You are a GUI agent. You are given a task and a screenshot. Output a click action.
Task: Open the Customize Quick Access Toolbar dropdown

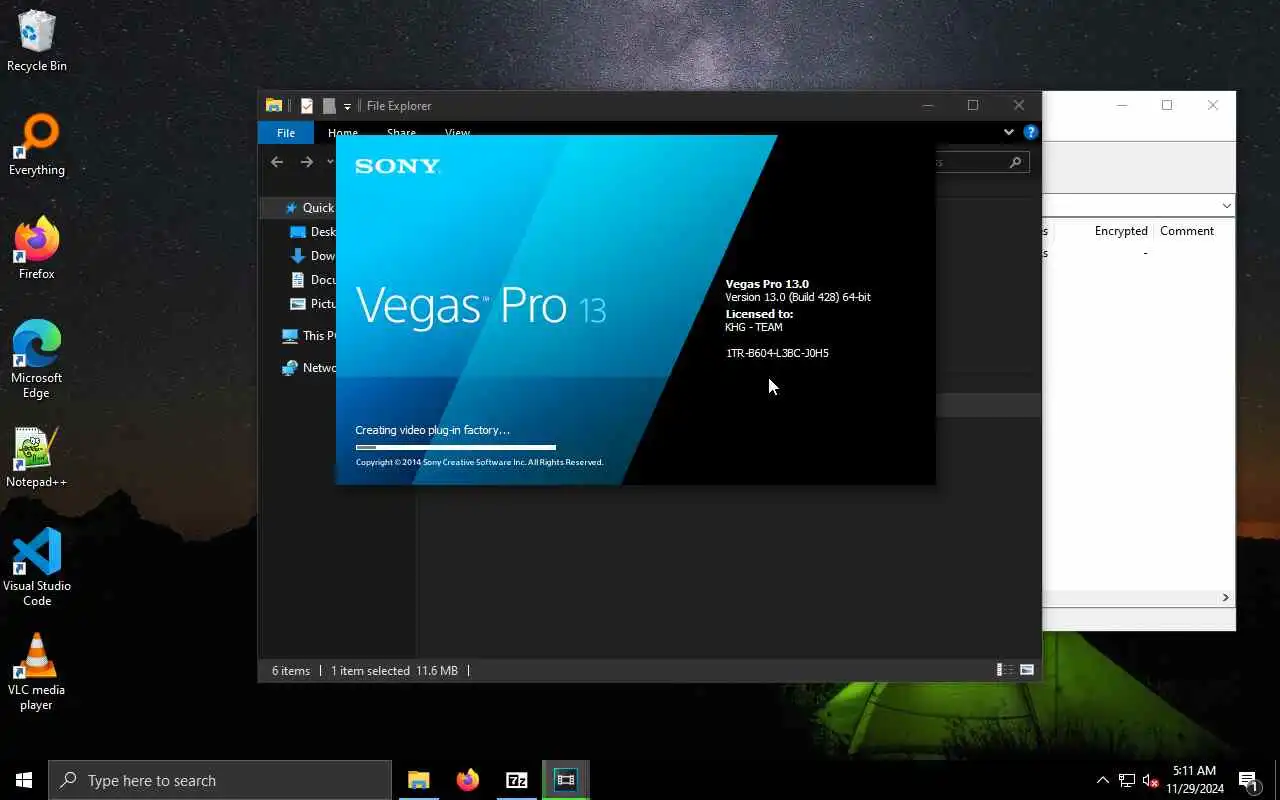click(348, 106)
